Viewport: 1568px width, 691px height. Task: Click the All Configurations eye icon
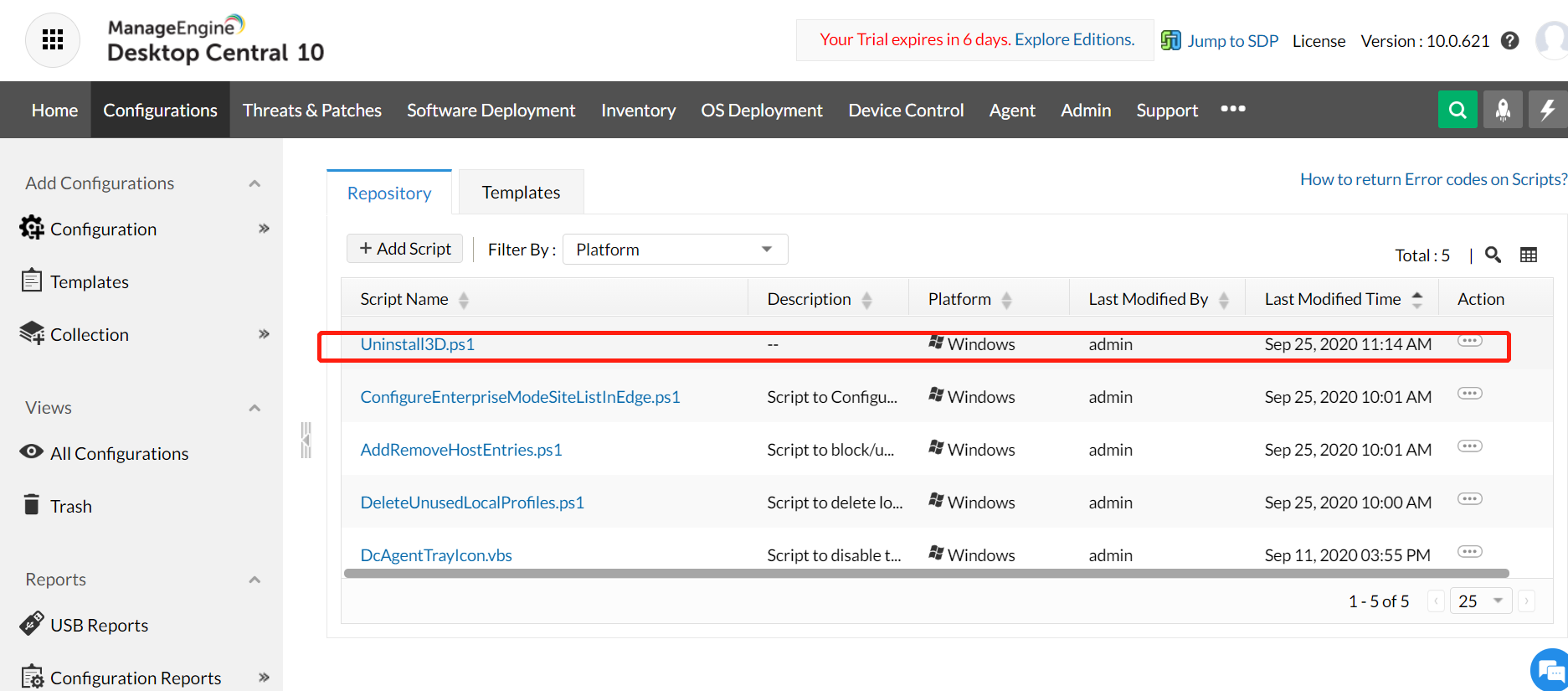pyautogui.click(x=32, y=451)
